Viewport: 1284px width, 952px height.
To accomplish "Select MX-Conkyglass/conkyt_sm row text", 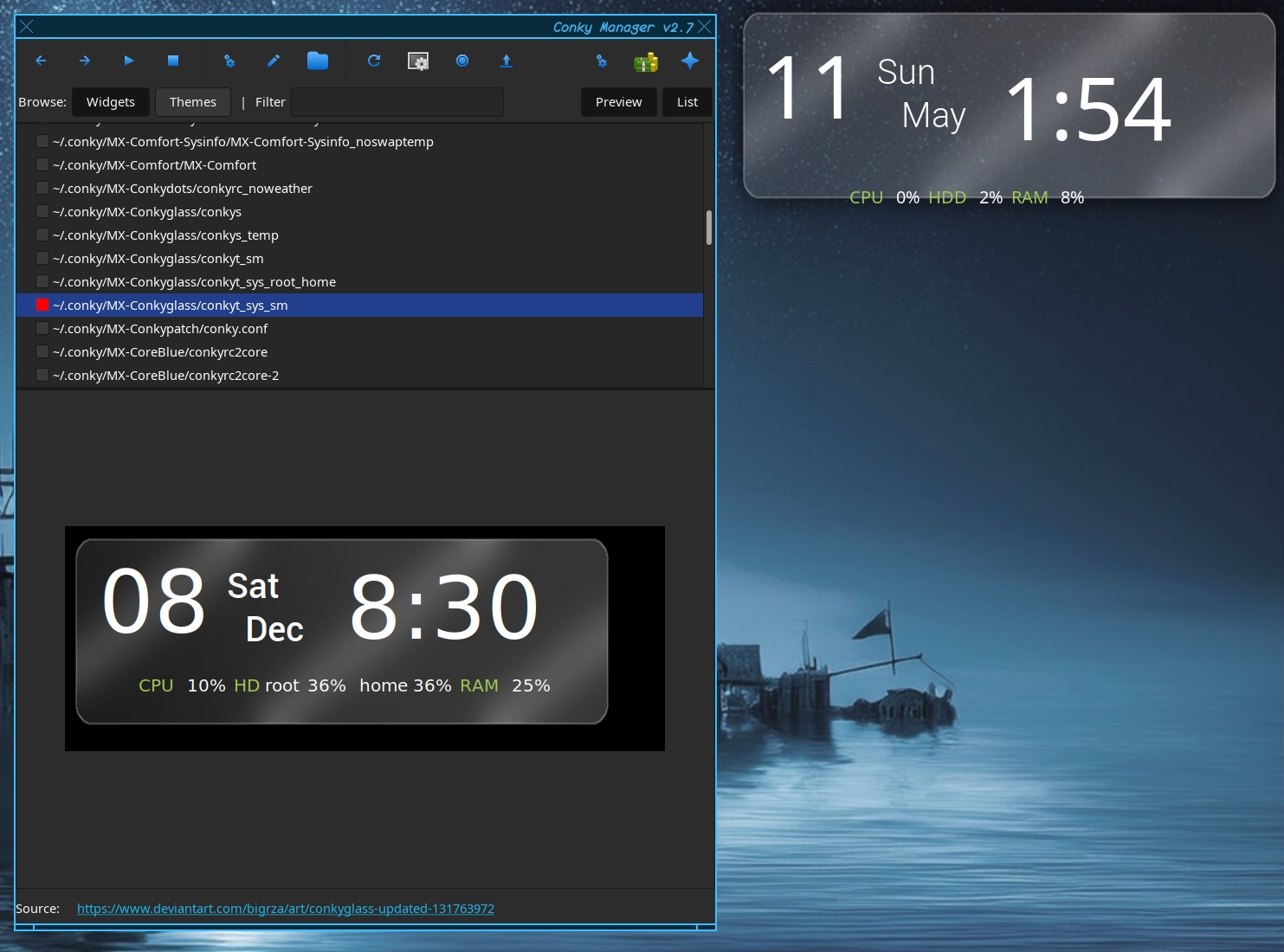I will pyautogui.click(x=158, y=259).
